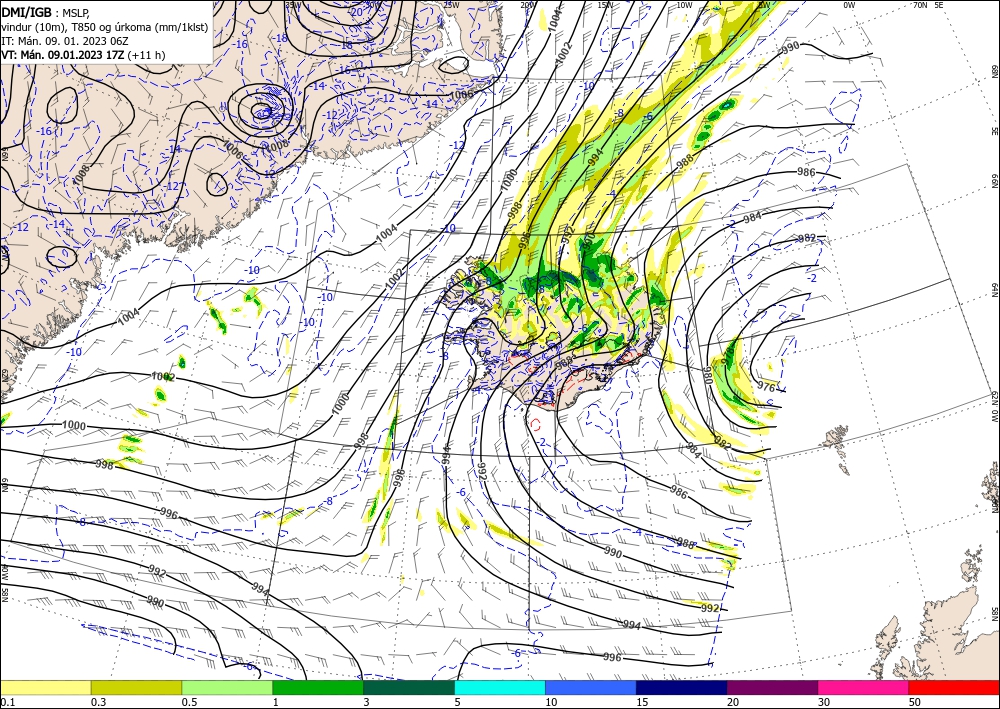
Task: Select the light green 0.5 legend swatch
Action: click(x=227, y=687)
